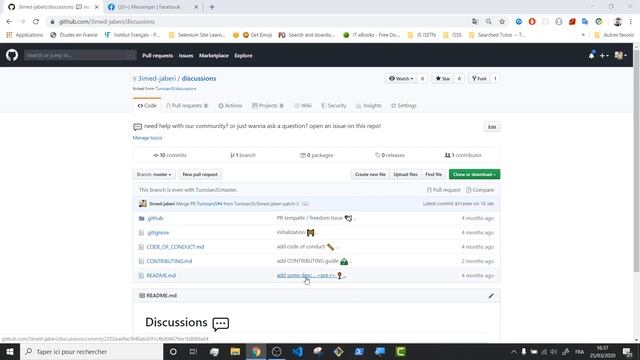View the 0 packages link
The width and height of the screenshot is (640, 360).
pyautogui.click(x=316, y=155)
